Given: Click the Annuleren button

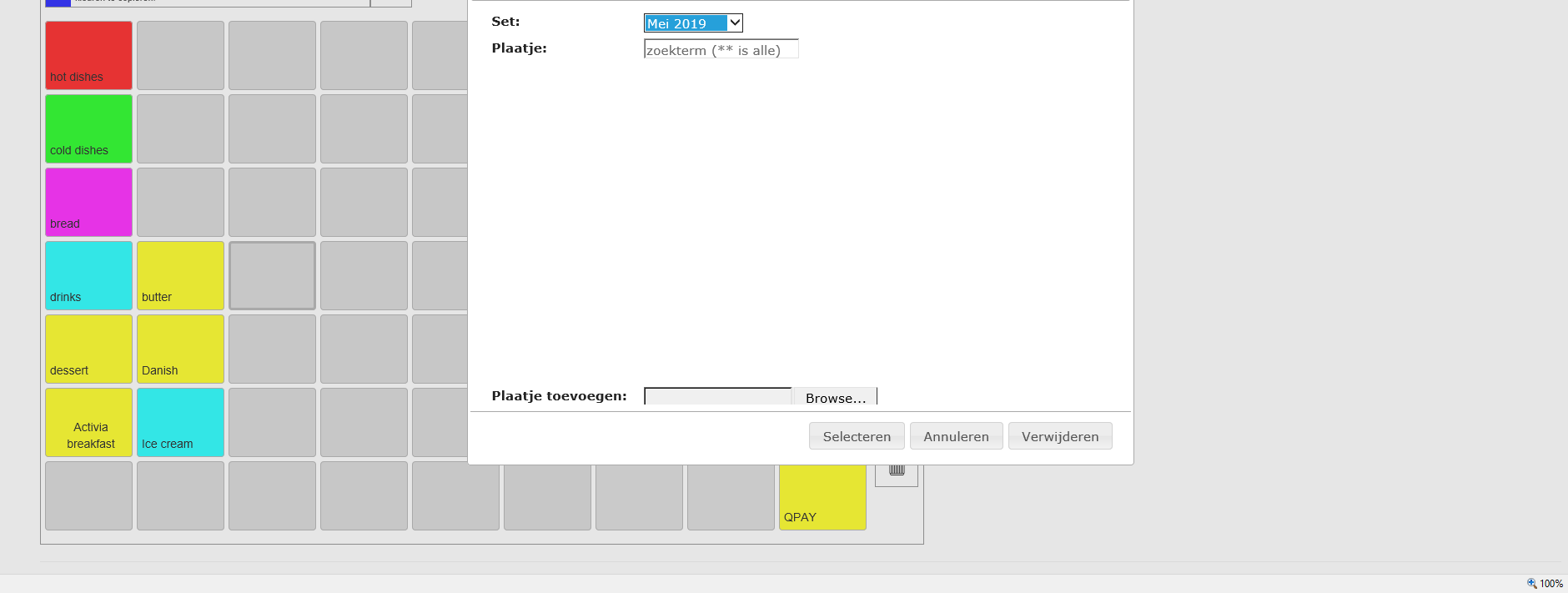Looking at the screenshot, I should coord(956,436).
